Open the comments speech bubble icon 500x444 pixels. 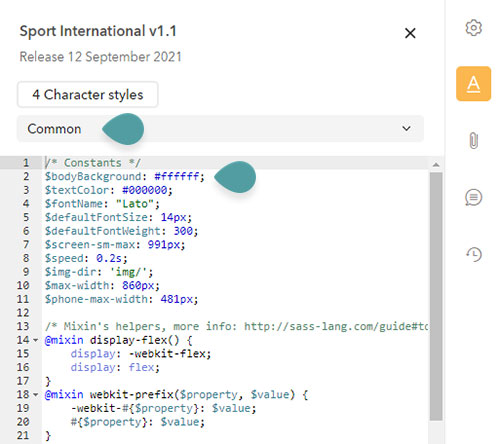click(473, 197)
